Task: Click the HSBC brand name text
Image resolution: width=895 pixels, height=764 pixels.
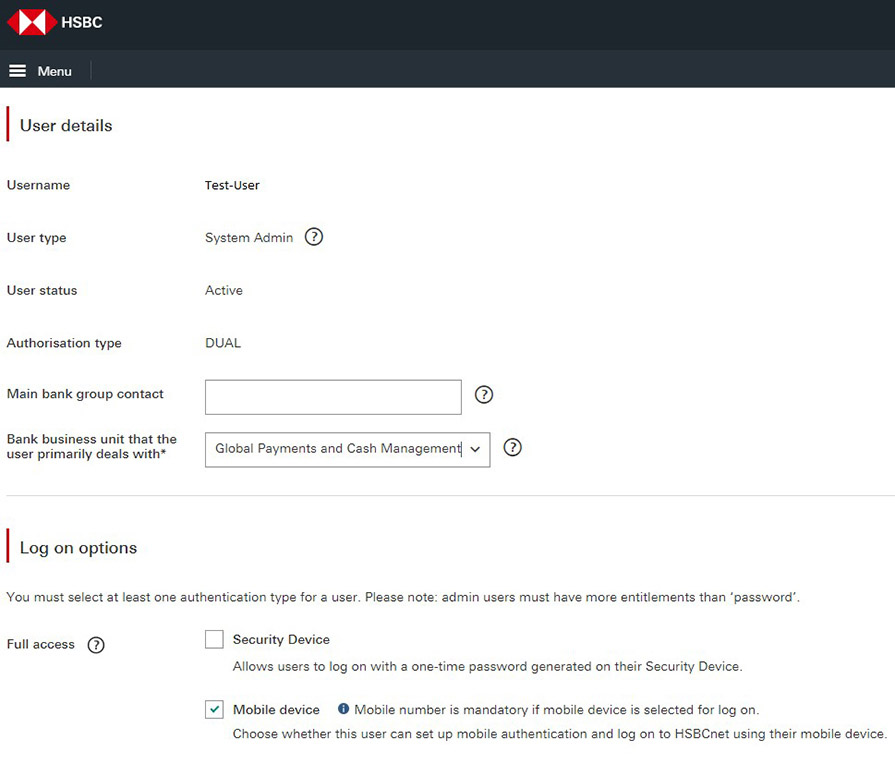Action: point(82,22)
